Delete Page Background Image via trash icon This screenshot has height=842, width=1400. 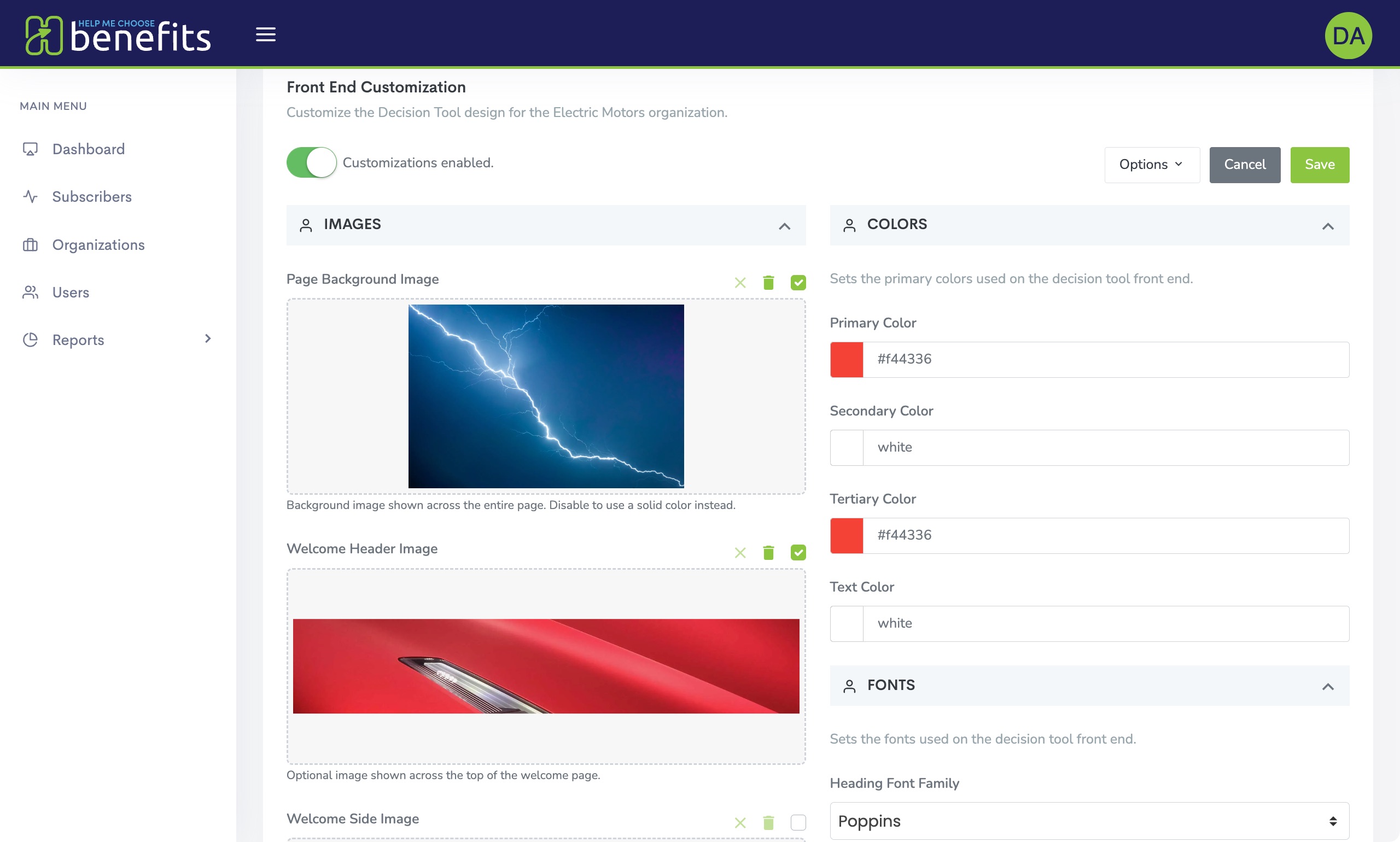768,283
